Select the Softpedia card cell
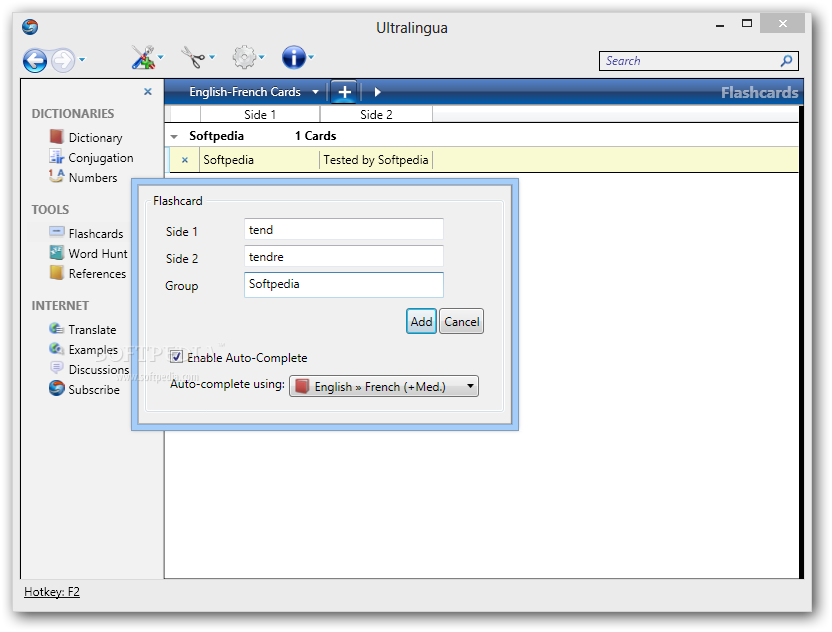Image resolution: width=832 pixels, height=632 pixels. point(259,160)
